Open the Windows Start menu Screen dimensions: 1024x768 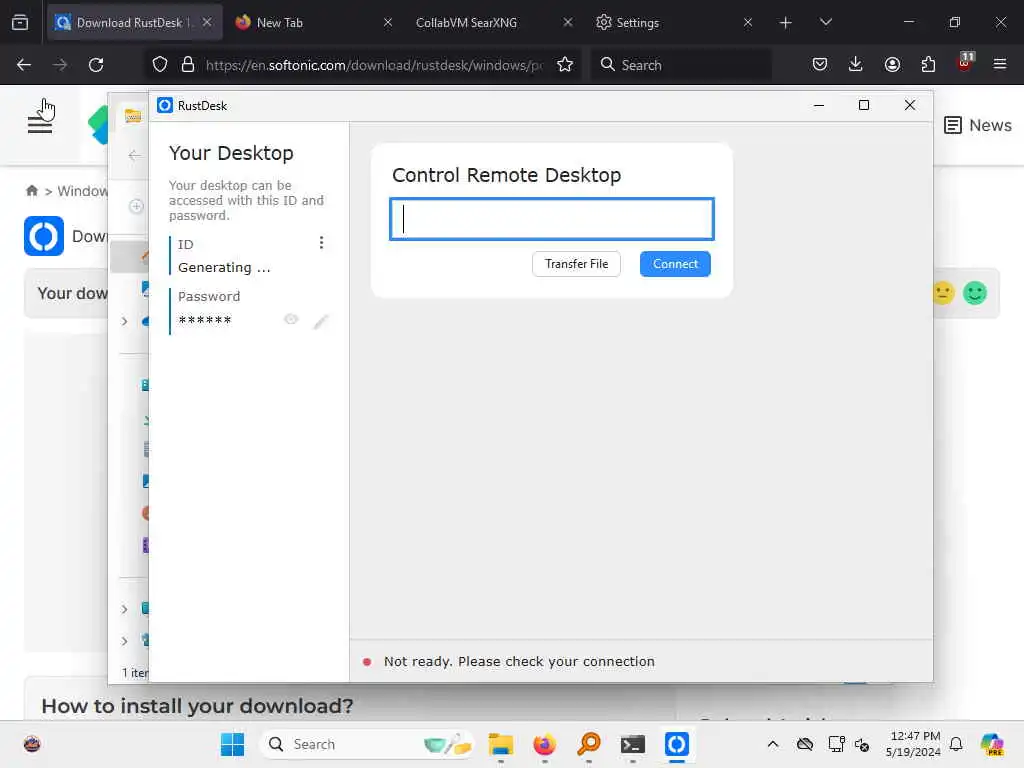pyautogui.click(x=232, y=744)
